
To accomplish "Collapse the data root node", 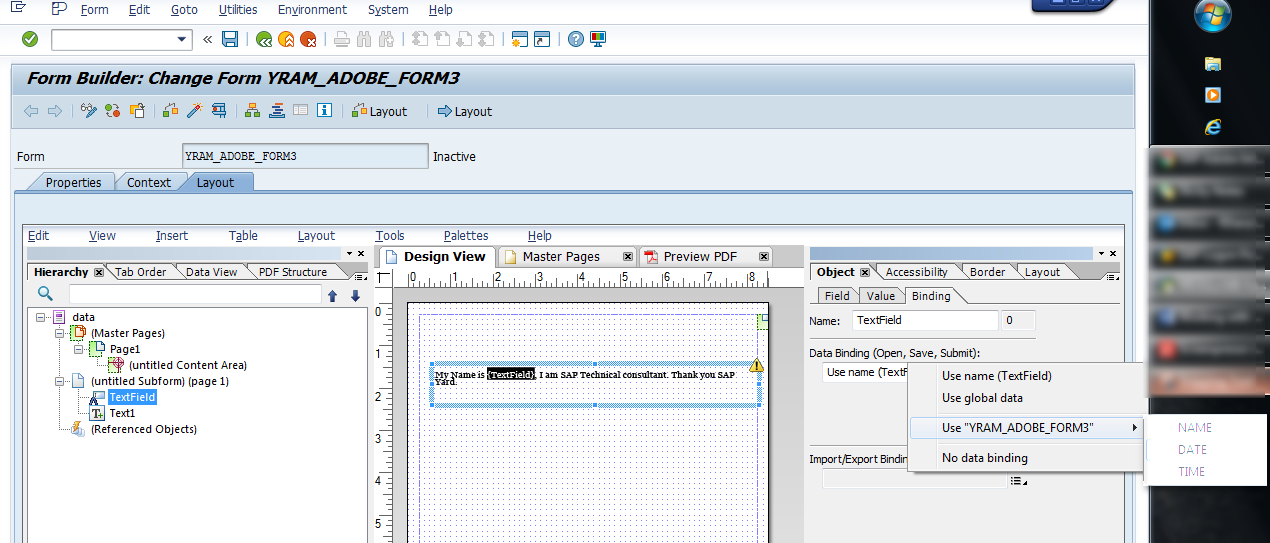I will [x=41, y=317].
